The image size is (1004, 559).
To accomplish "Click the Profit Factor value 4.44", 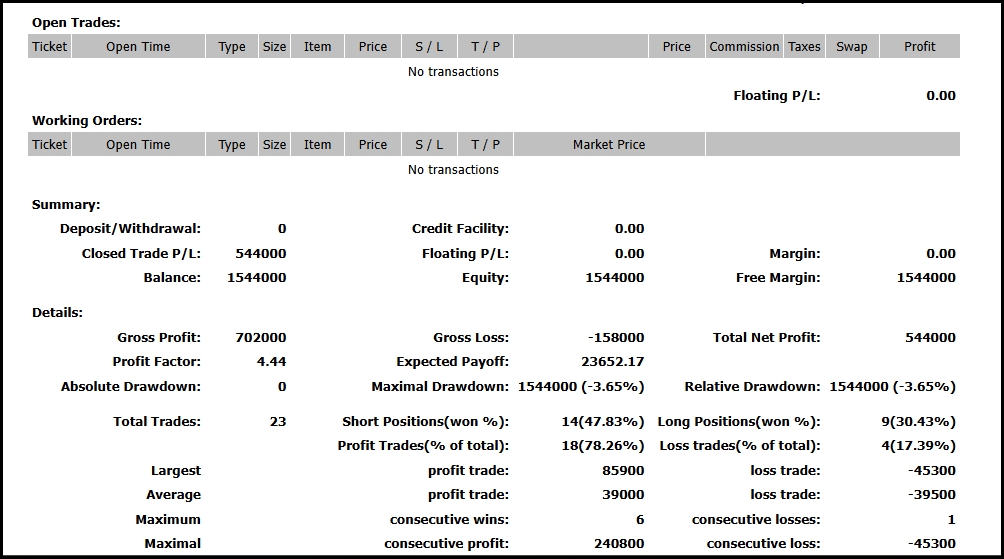I will point(271,362).
